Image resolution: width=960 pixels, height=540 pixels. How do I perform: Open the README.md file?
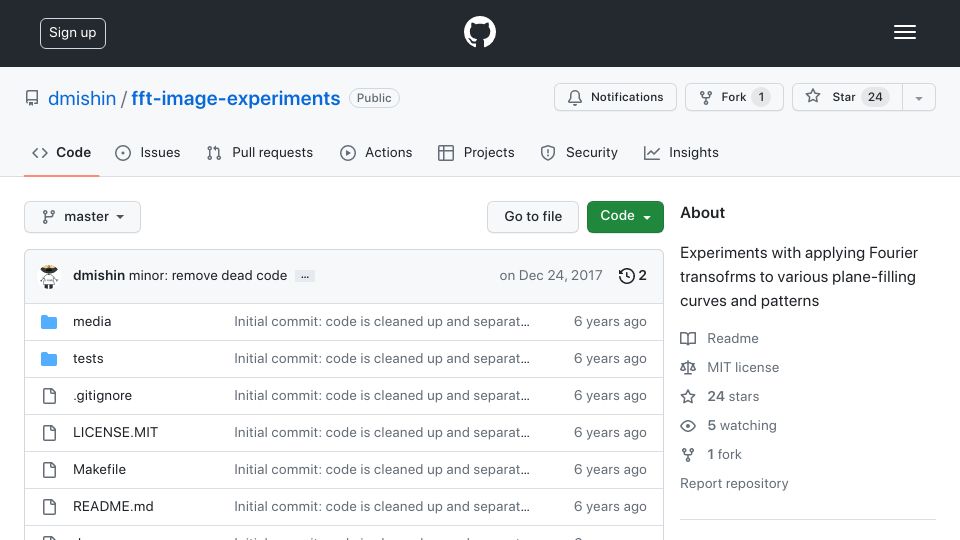click(113, 506)
